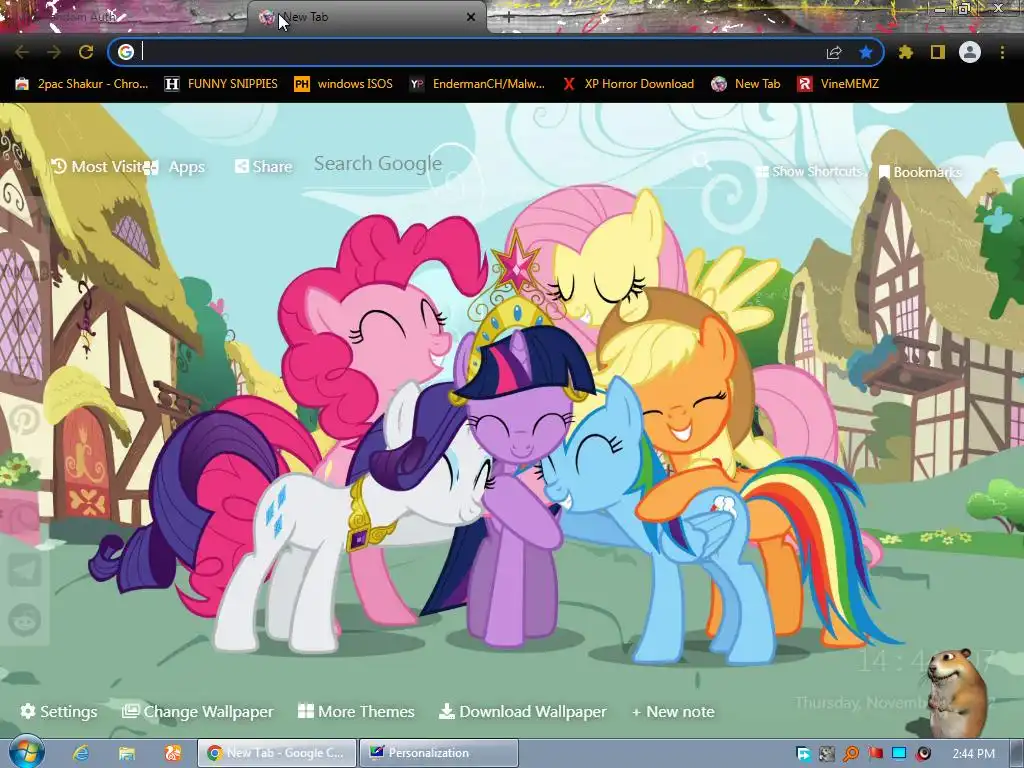Go forward using the forward arrow

(54, 52)
